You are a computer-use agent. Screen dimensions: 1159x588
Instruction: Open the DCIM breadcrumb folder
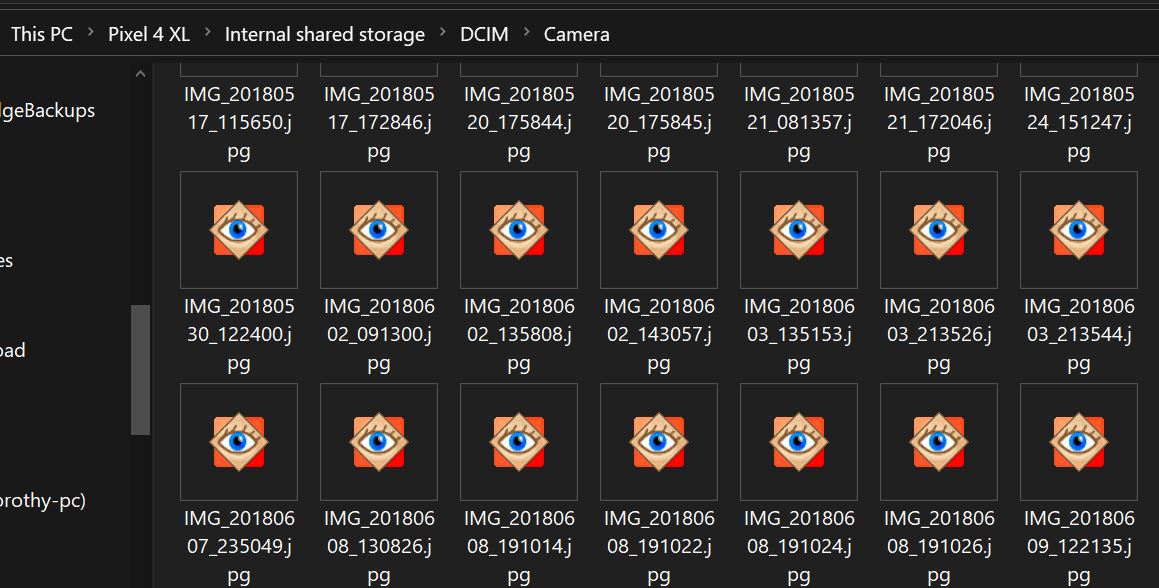click(484, 34)
